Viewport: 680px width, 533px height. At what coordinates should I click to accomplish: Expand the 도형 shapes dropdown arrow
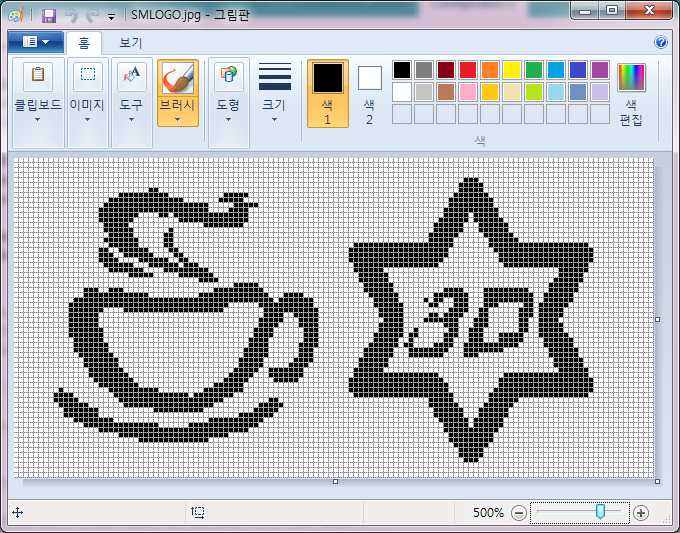click(229, 120)
